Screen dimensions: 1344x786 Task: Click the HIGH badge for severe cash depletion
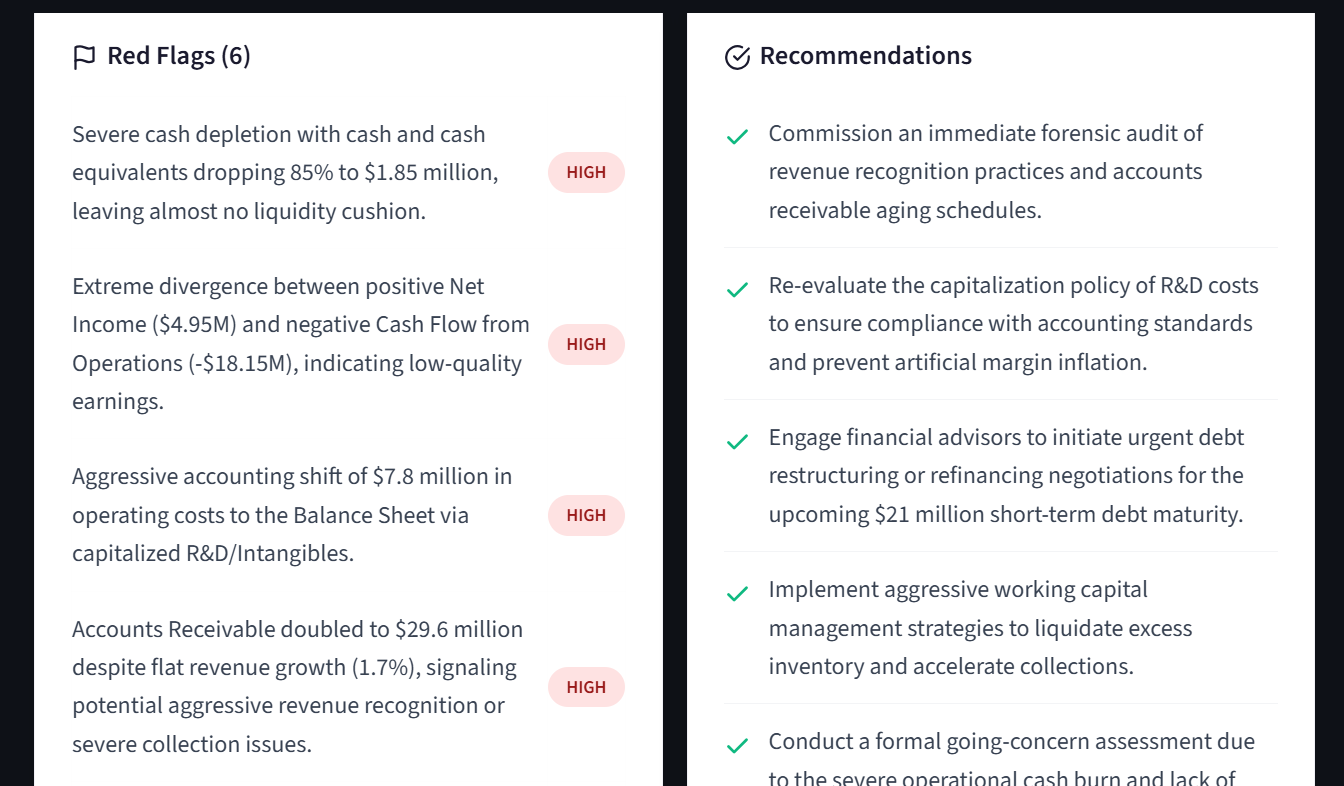(x=586, y=172)
